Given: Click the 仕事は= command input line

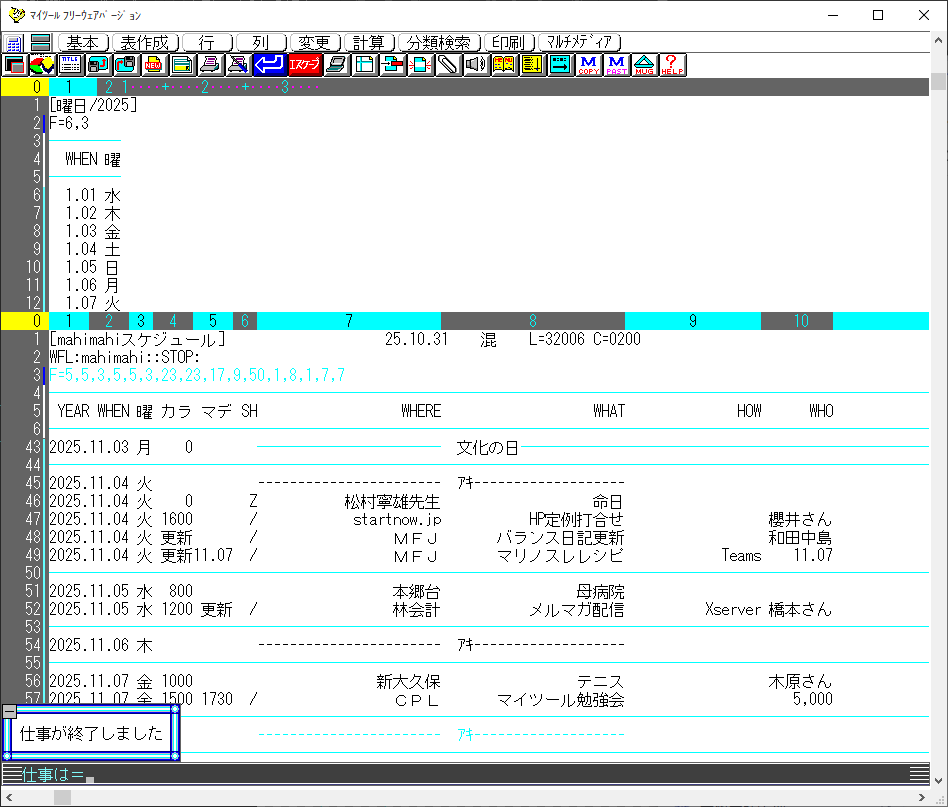Looking at the screenshot, I should pos(400,775).
